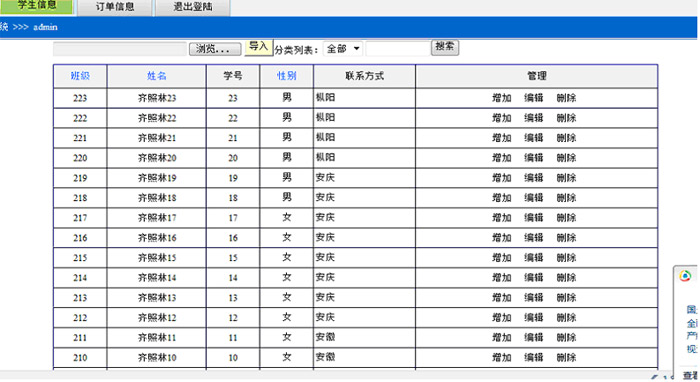This screenshot has width=700, height=382.
Task: Click 增加 for student 齐照林12
Action: click(x=501, y=317)
